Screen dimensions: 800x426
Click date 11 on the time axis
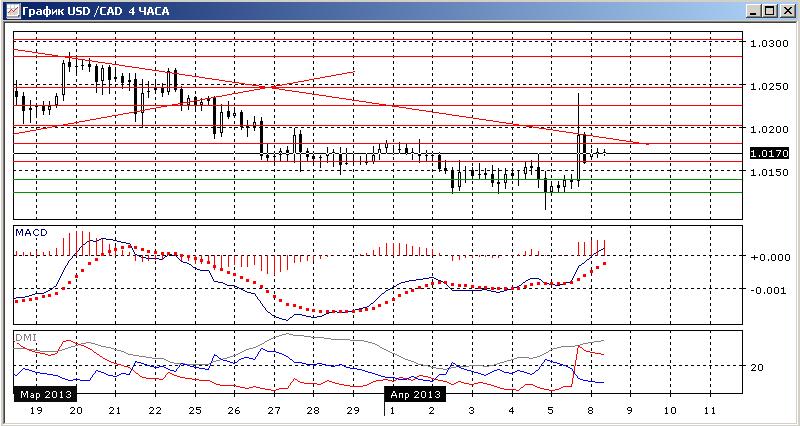[x=709, y=410]
